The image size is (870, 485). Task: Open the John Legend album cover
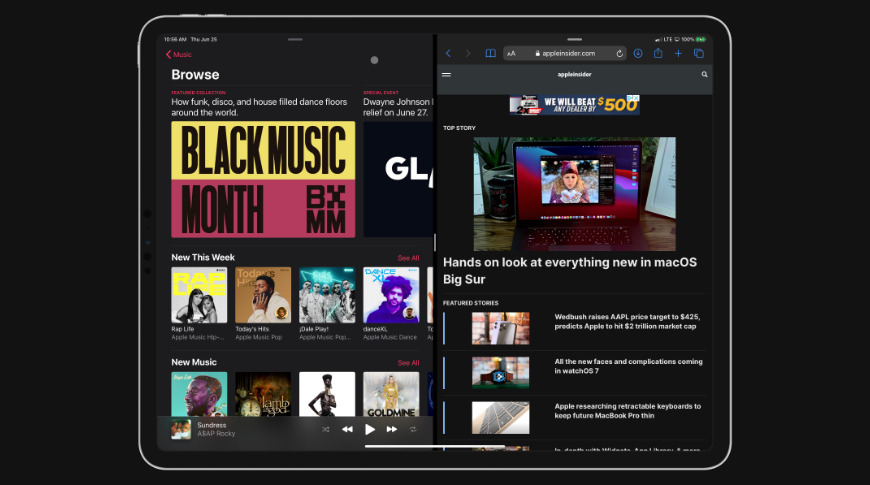coord(199,394)
